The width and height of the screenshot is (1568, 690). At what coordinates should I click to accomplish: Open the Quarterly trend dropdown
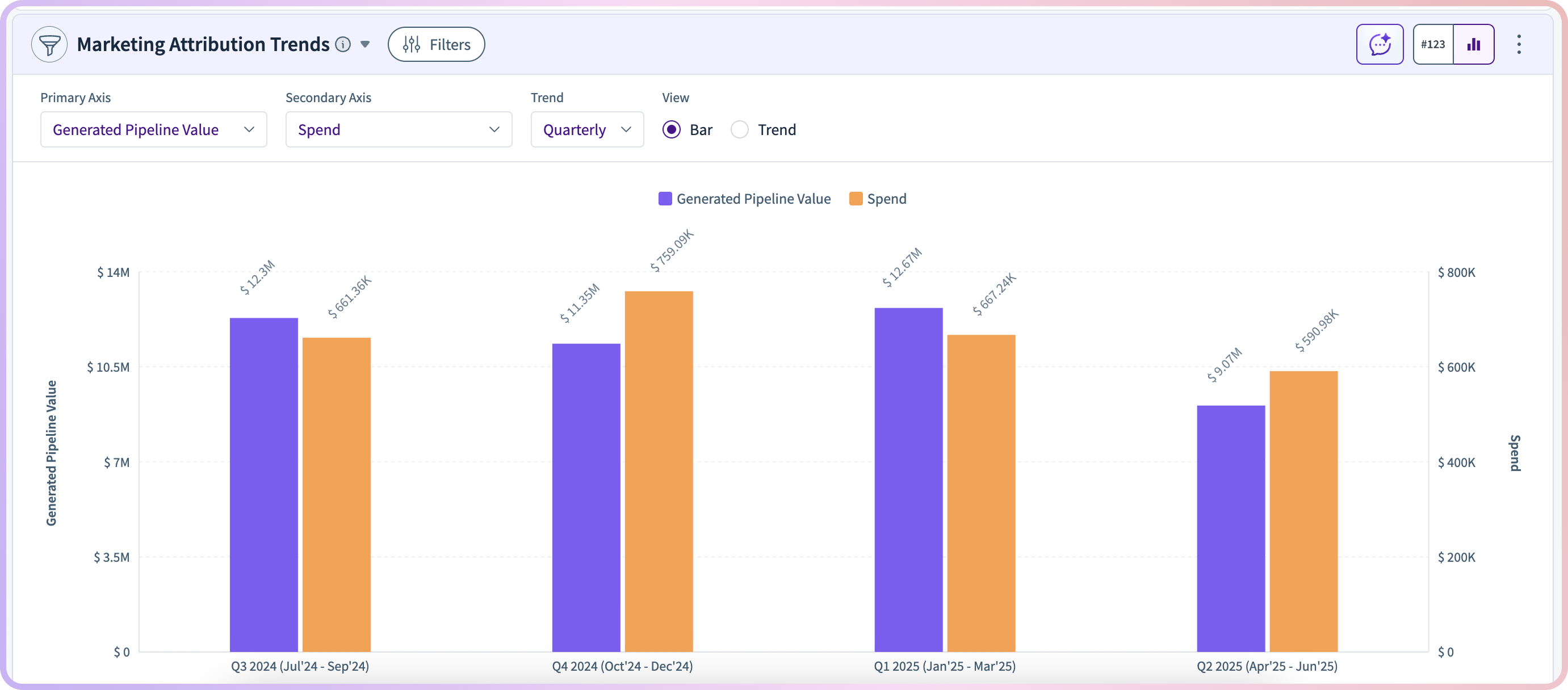[x=587, y=129]
